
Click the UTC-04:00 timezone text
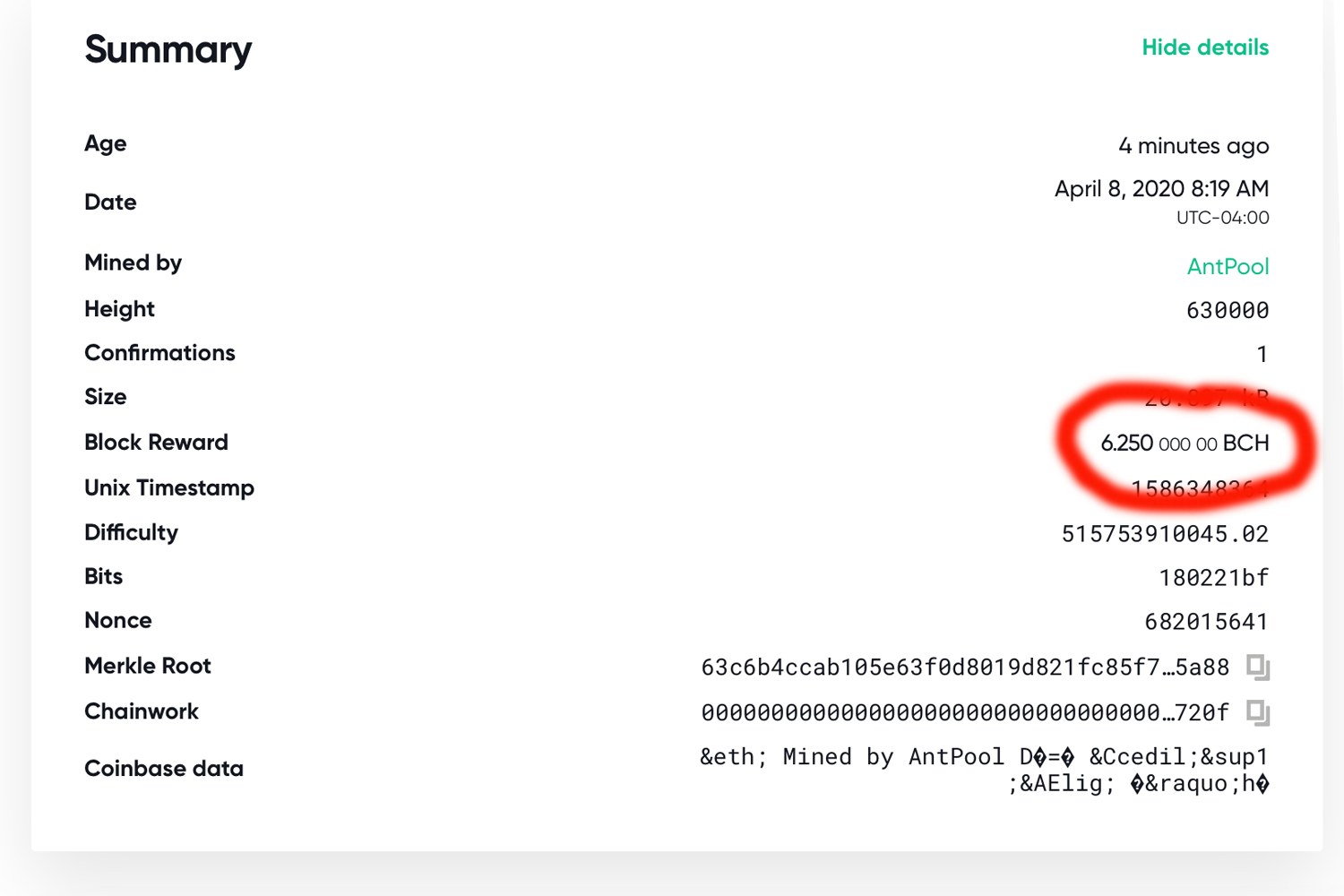[1222, 218]
